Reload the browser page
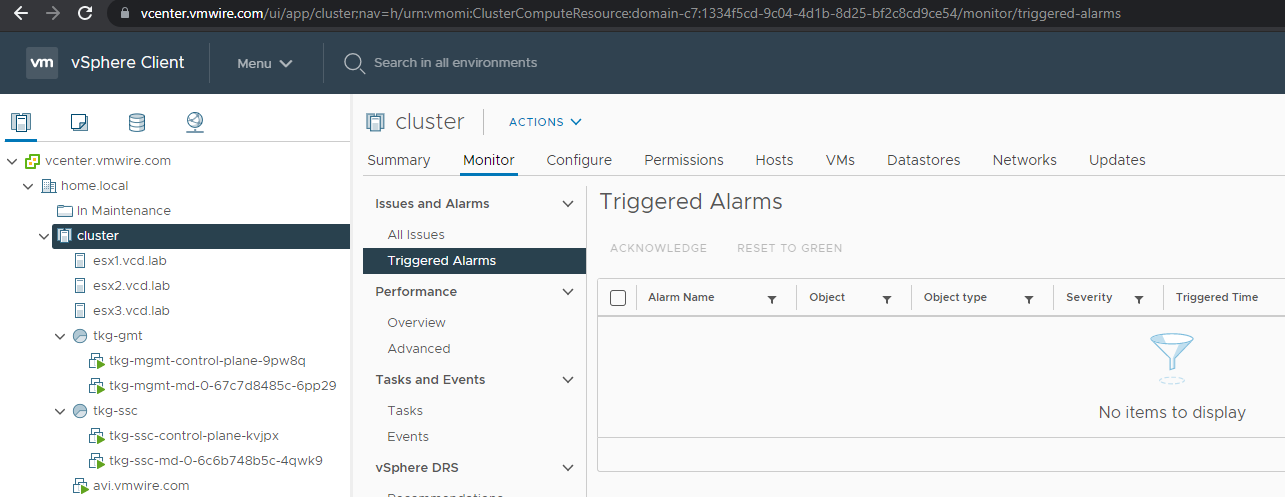 pos(85,14)
